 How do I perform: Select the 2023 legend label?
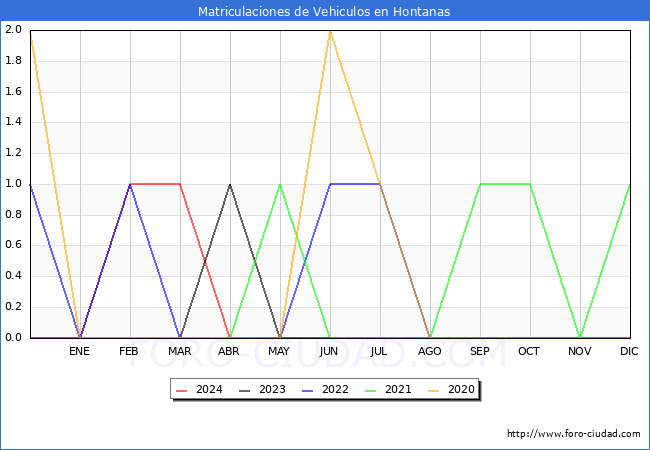point(272,390)
